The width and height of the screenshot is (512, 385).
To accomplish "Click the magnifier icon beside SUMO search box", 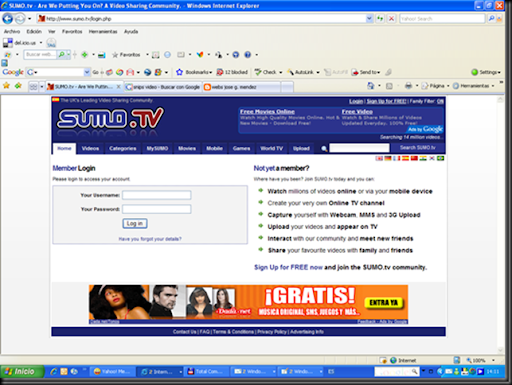I will [324, 148].
